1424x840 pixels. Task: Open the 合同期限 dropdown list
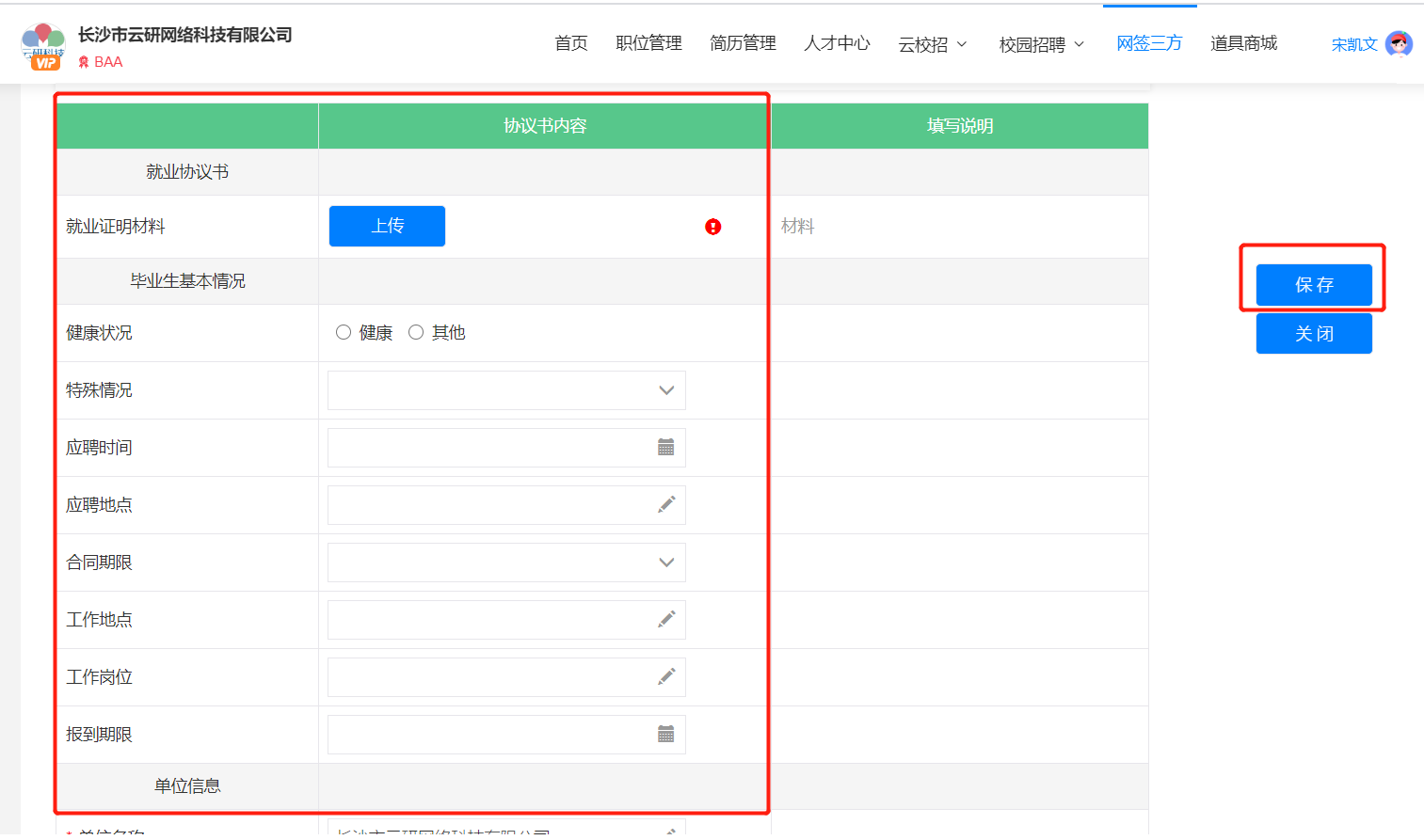[x=666, y=562]
